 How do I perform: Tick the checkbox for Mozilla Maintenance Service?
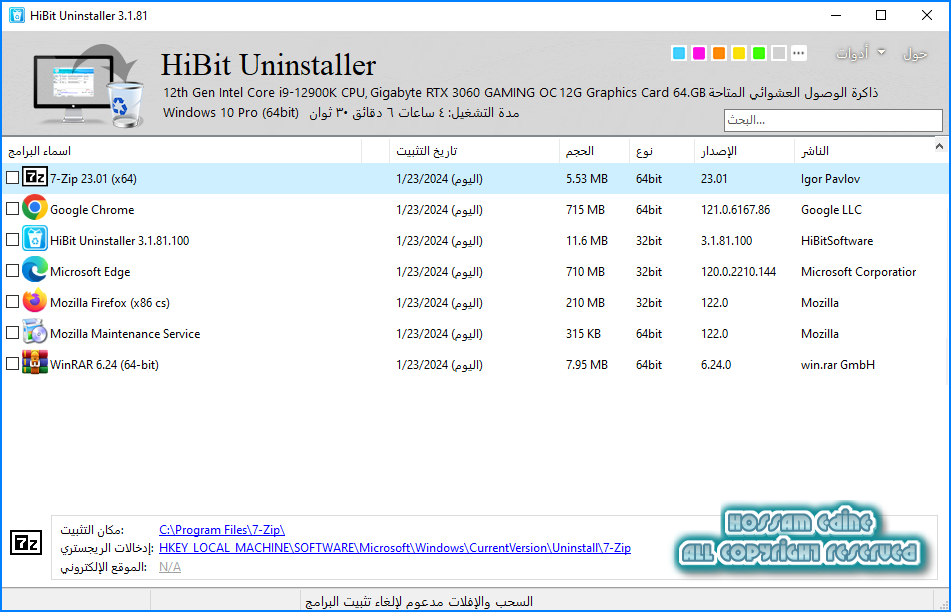12,332
